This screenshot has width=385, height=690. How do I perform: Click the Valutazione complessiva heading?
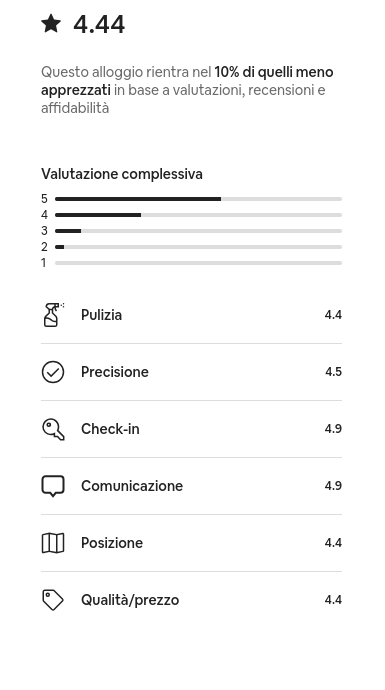122,174
